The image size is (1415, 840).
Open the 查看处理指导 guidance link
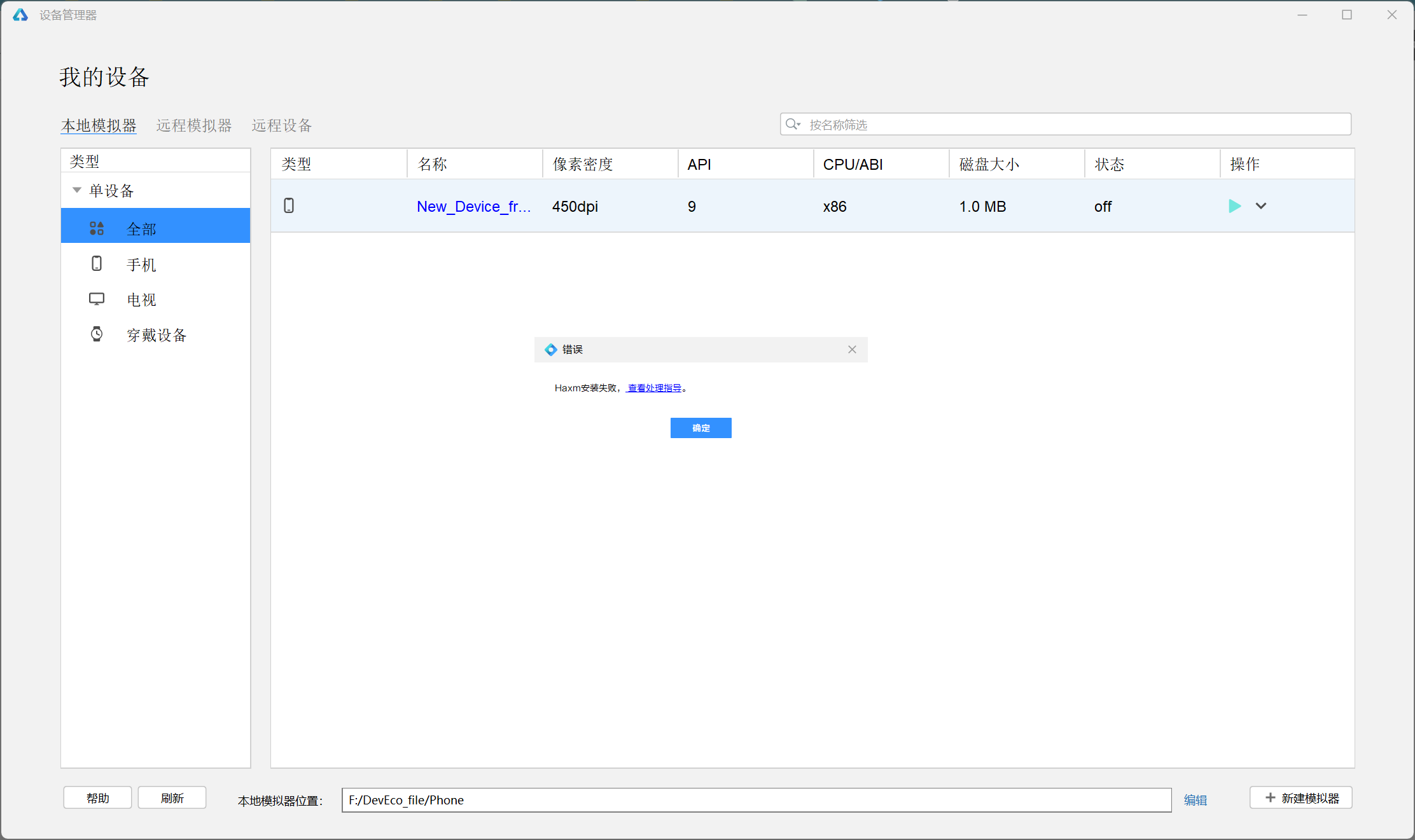tap(654, 388)
